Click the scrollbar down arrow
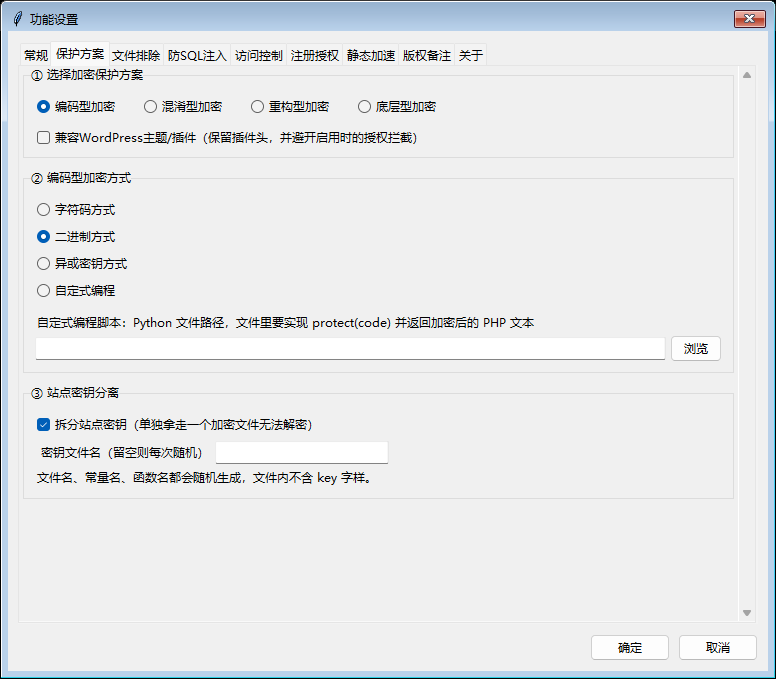Screen dimensions: 776x679 pyautogui.click(x=747, y=613)
